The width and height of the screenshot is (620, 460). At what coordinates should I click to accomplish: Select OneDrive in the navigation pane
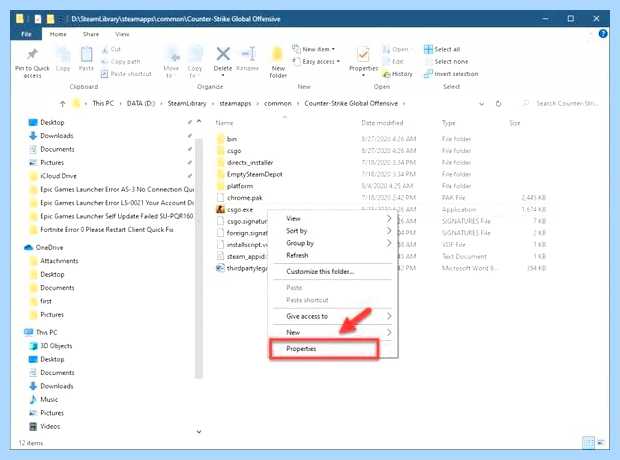click(x=49, y=248)
